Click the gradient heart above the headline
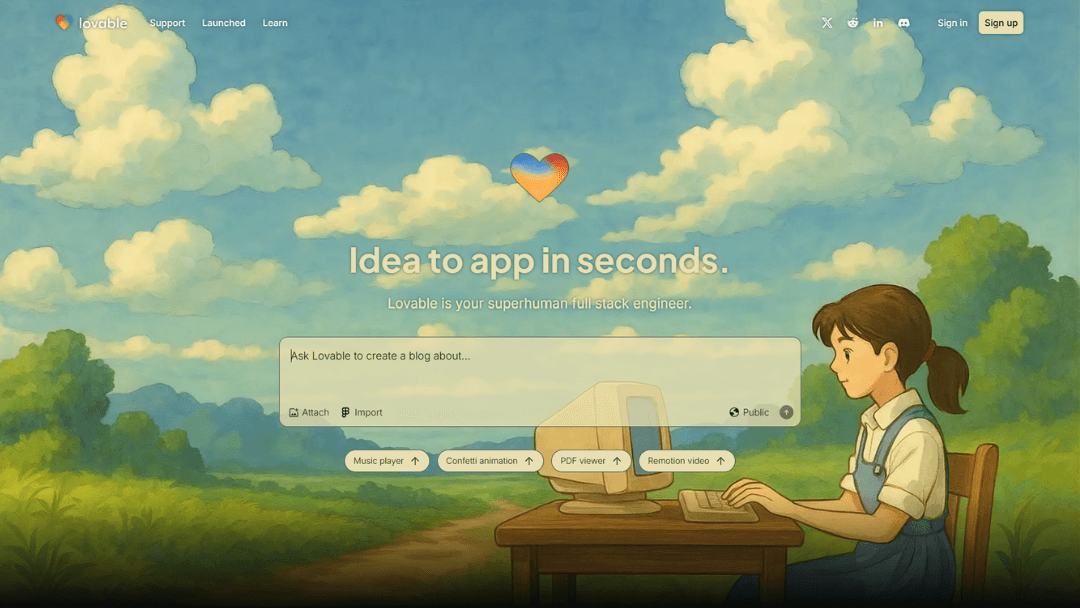The width and height of the screenshot is (1080, 608). pyautogui.click(x=539, y=176)
